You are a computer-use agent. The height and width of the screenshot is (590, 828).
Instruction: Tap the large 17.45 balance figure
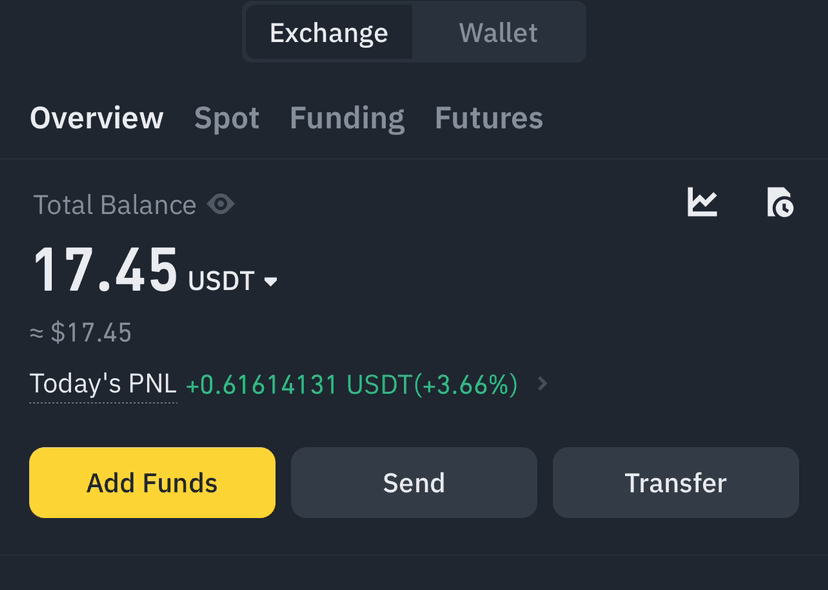tap(106, 270)
